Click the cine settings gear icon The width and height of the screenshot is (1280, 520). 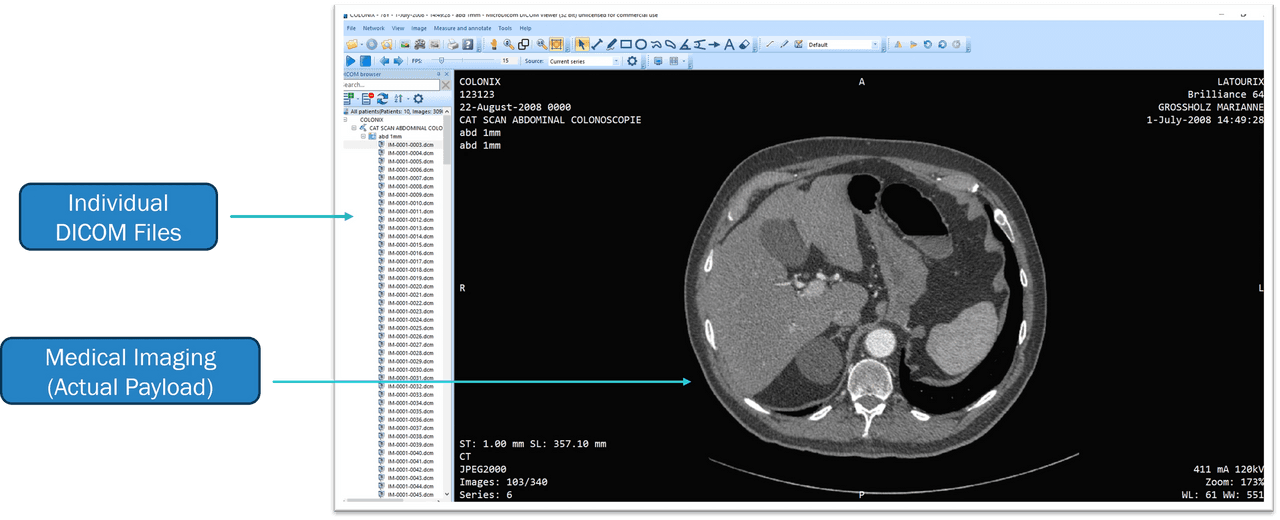[x=632, y=61]
